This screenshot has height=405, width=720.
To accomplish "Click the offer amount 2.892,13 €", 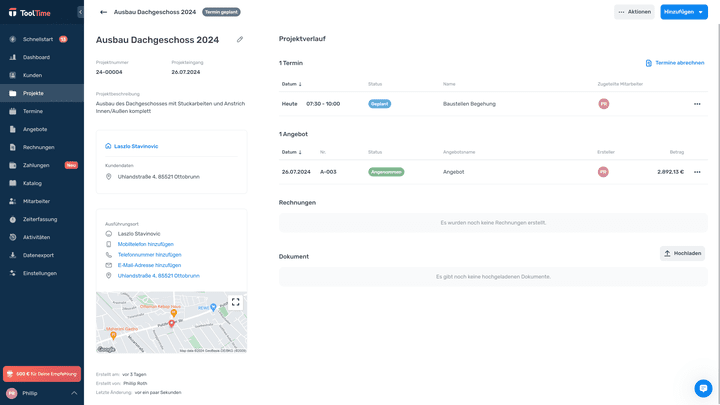I will 670,172.
